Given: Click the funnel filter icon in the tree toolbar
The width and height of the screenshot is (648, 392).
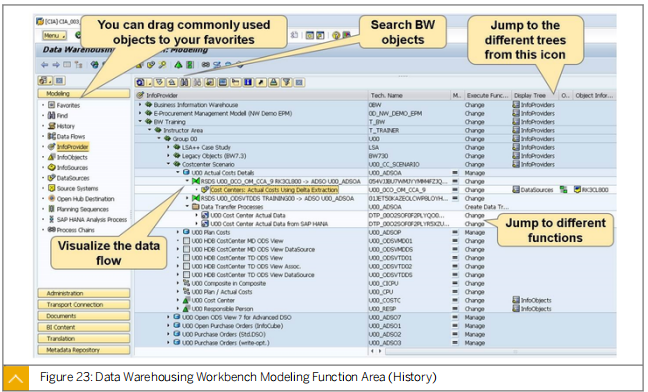Looking at the screenshot, I should click(x=286, y=82).
